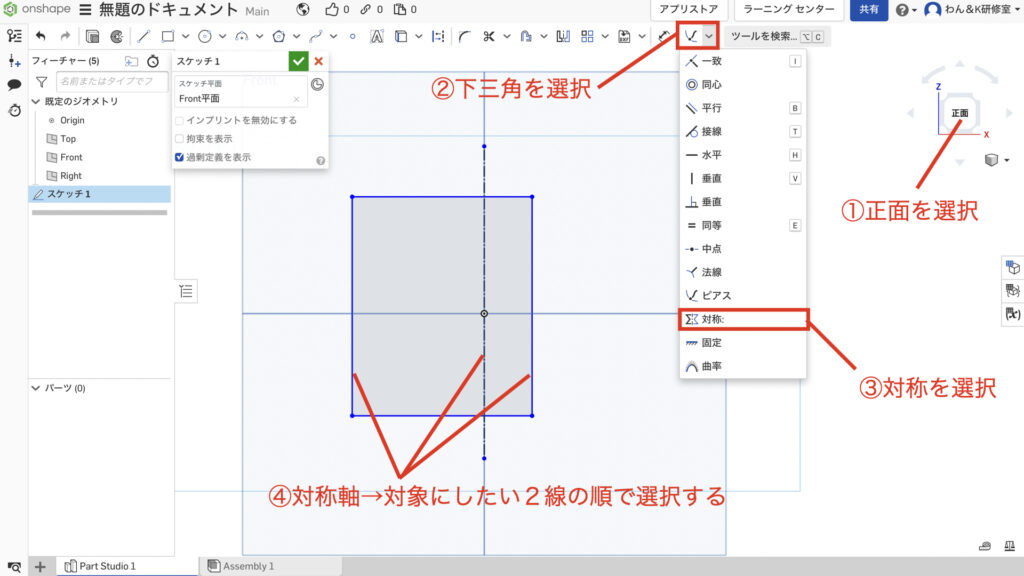Select the Spline sketch tool
Screen dimensions: 1024x576
click(316, 37)
